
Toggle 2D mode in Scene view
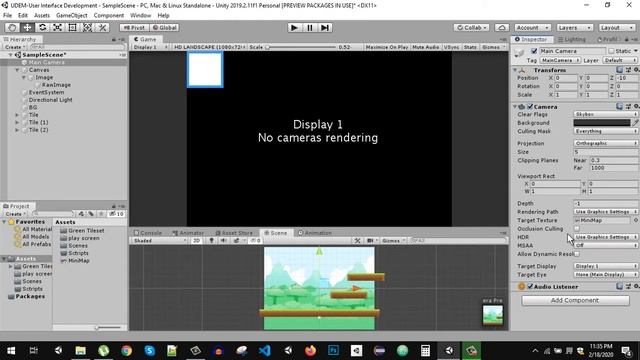[x=196, y=240]
